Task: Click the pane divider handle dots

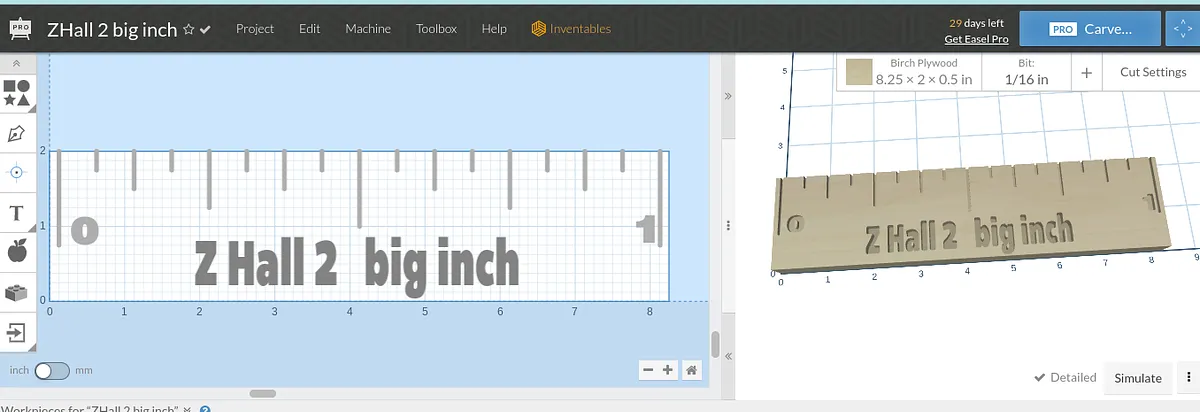Action: tap(727, 225)
